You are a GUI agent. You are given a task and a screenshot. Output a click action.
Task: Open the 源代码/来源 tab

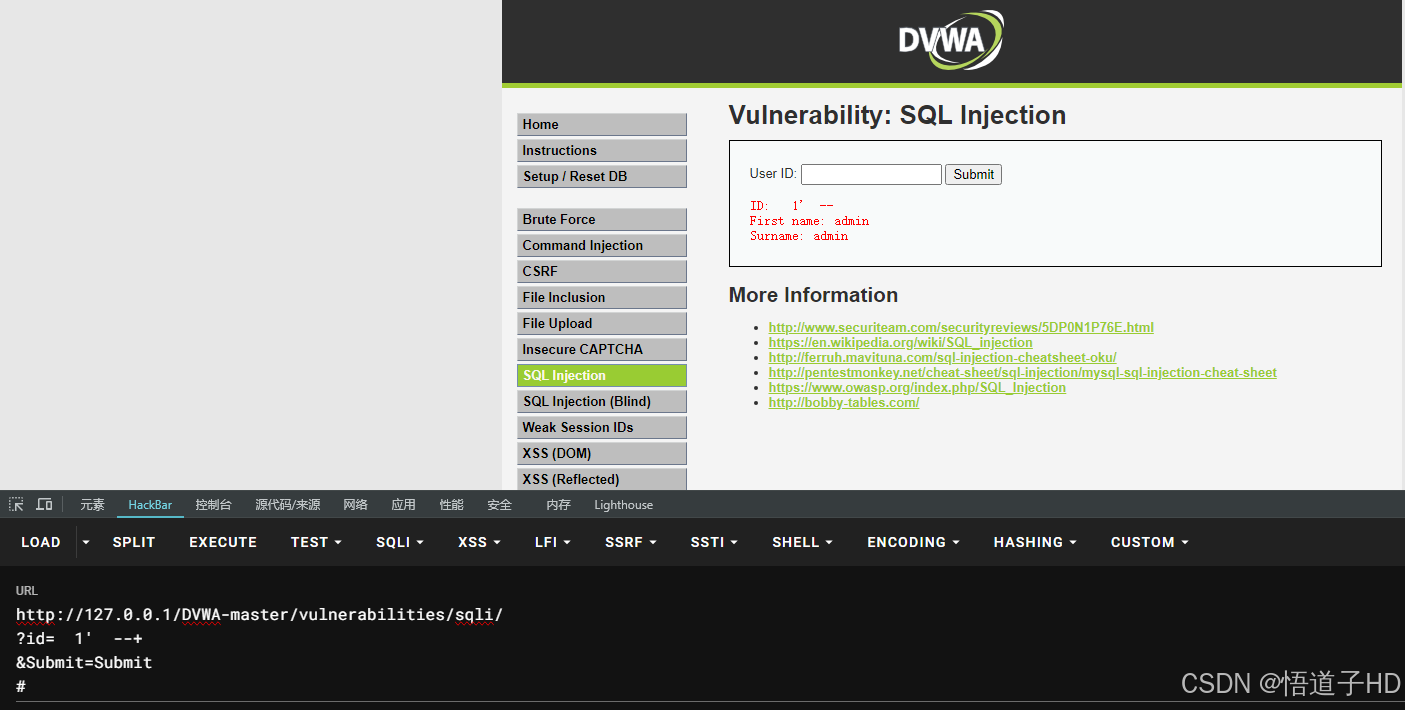pyautogui.click(x=288, y=505)
